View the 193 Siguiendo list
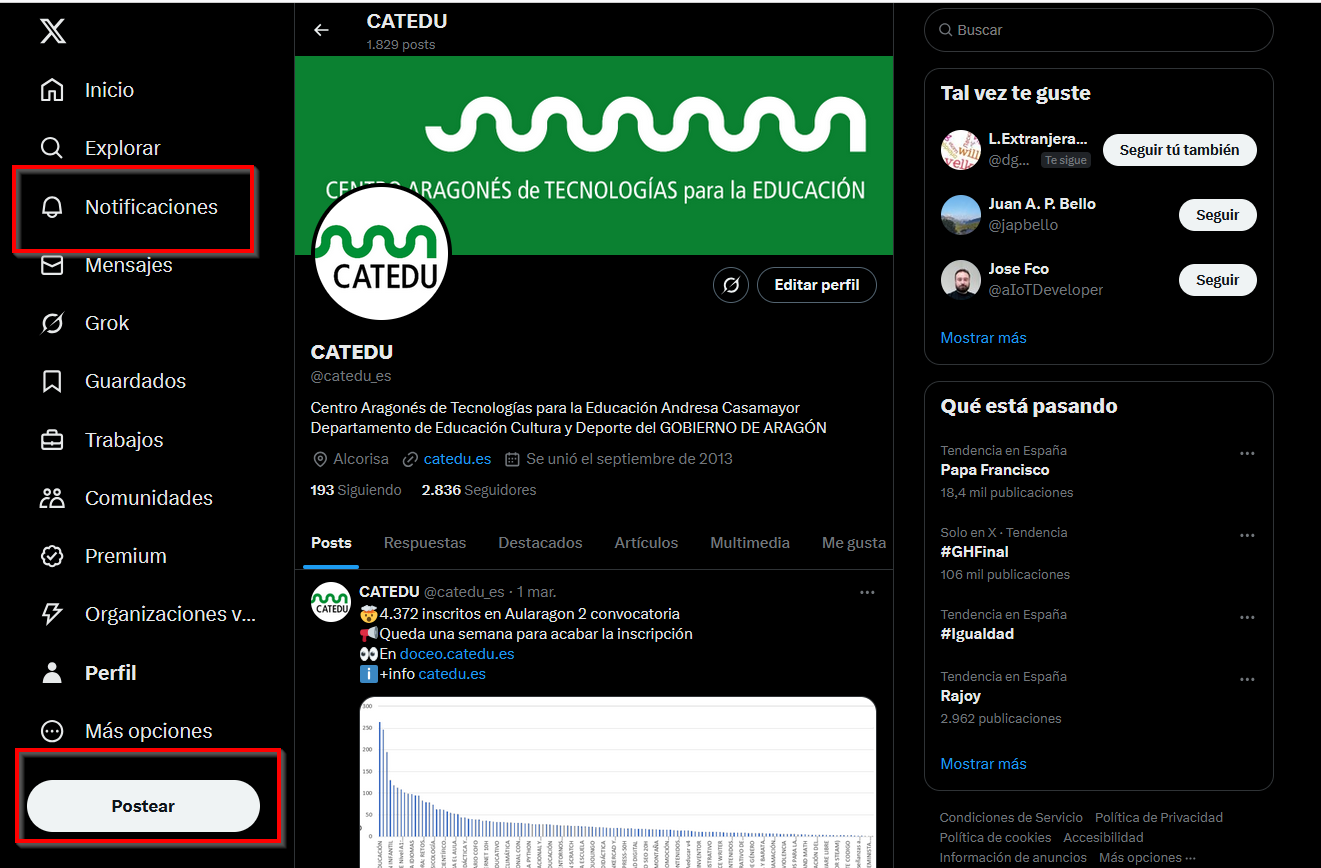Image resolution: width=1321 pixels, height=868 pixels. point(356,490)
